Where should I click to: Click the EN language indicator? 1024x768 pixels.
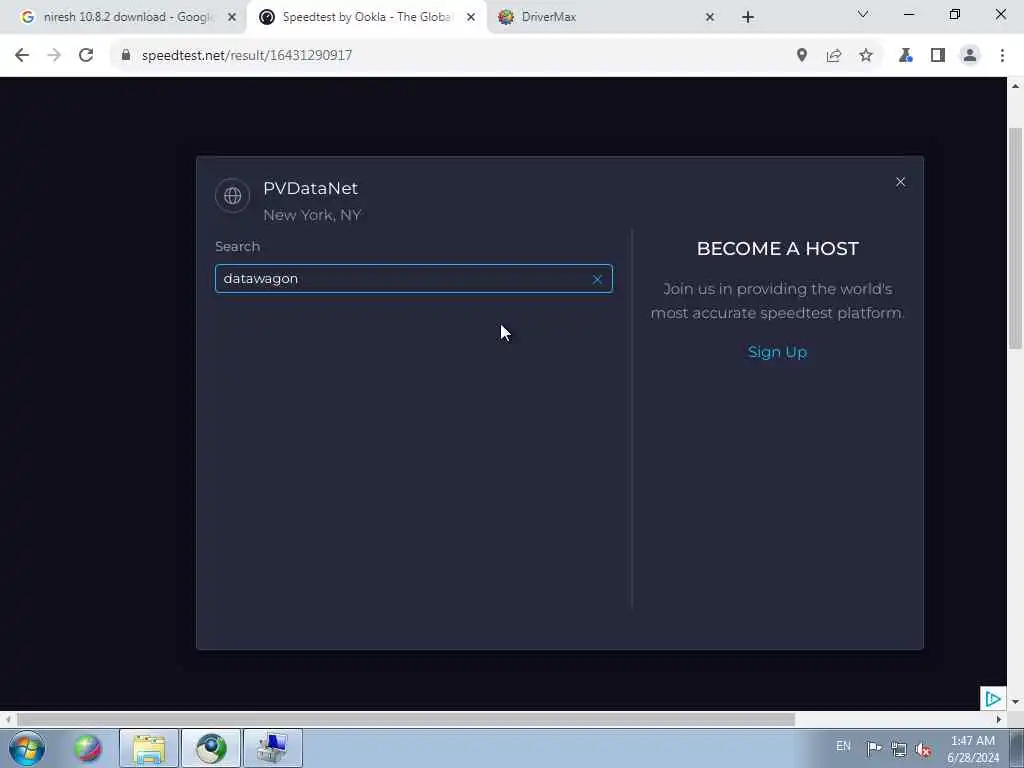click(x=843, y=746)
